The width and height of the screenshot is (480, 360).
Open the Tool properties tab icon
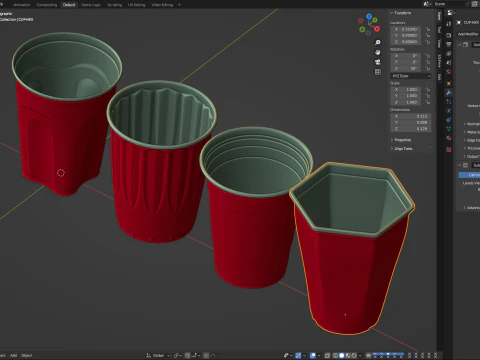pyautogui.click(x=449, y=23)
